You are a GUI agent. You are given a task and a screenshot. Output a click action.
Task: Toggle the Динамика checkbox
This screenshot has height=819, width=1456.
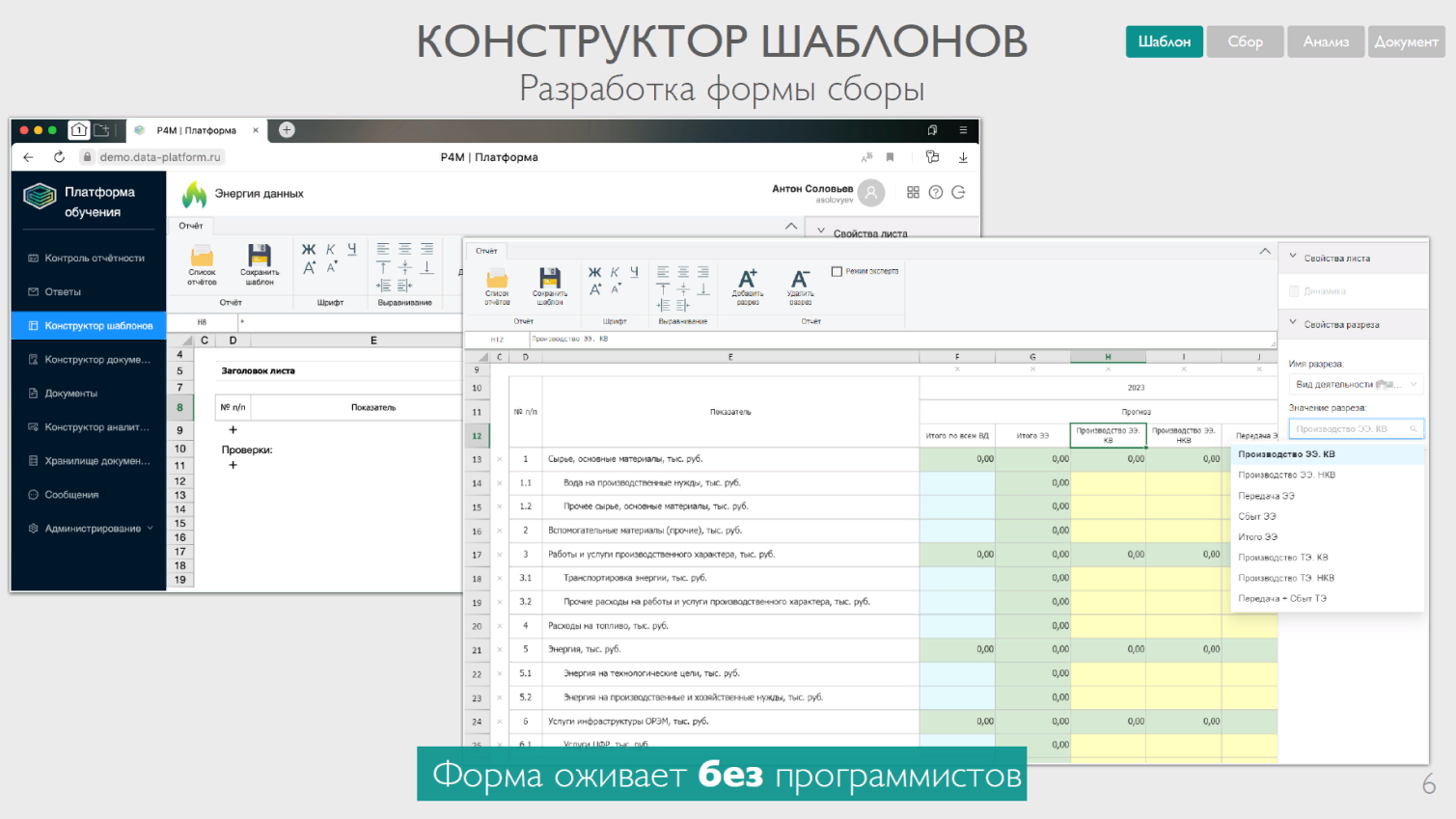click(1294, 290)
